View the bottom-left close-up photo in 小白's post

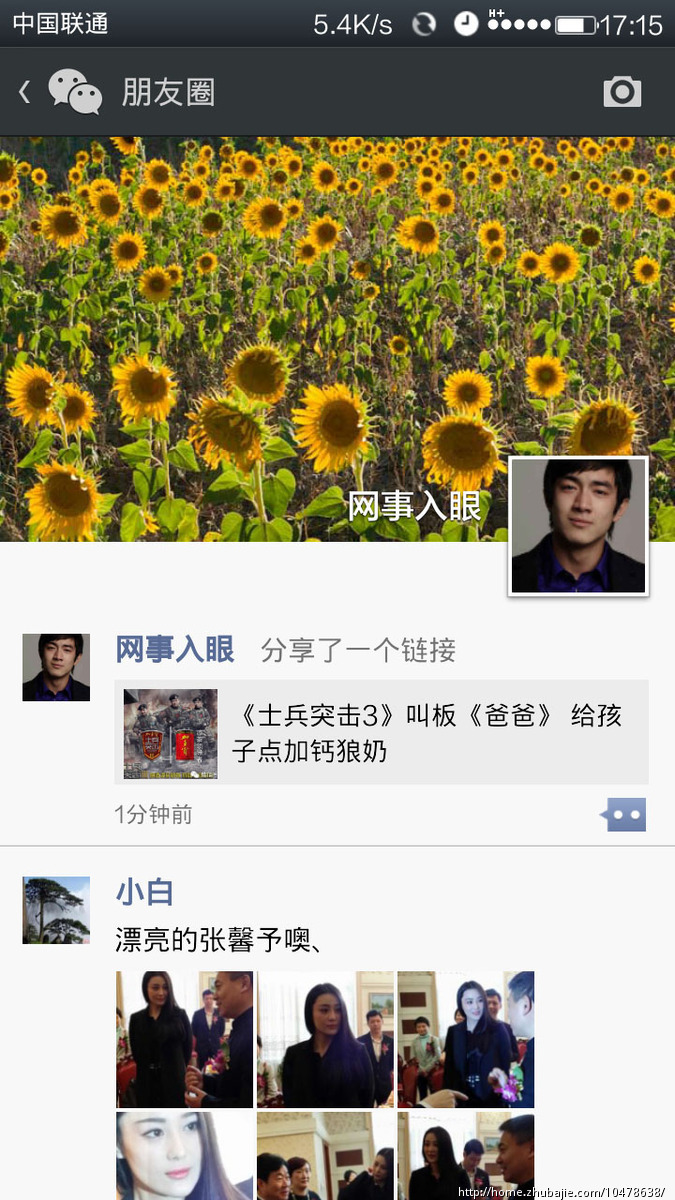185,1155
